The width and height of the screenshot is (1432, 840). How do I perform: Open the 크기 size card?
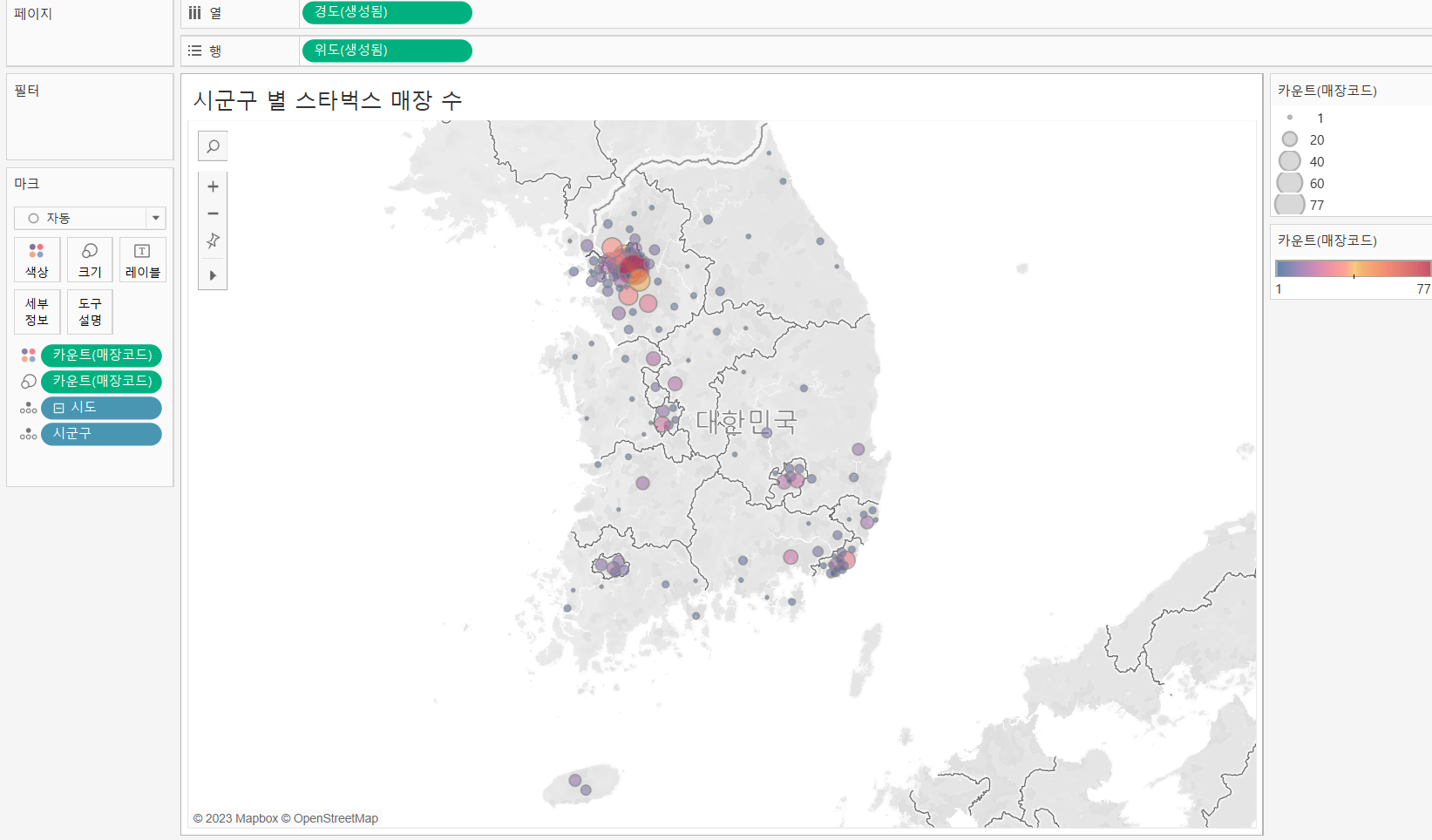coord(90,260)
